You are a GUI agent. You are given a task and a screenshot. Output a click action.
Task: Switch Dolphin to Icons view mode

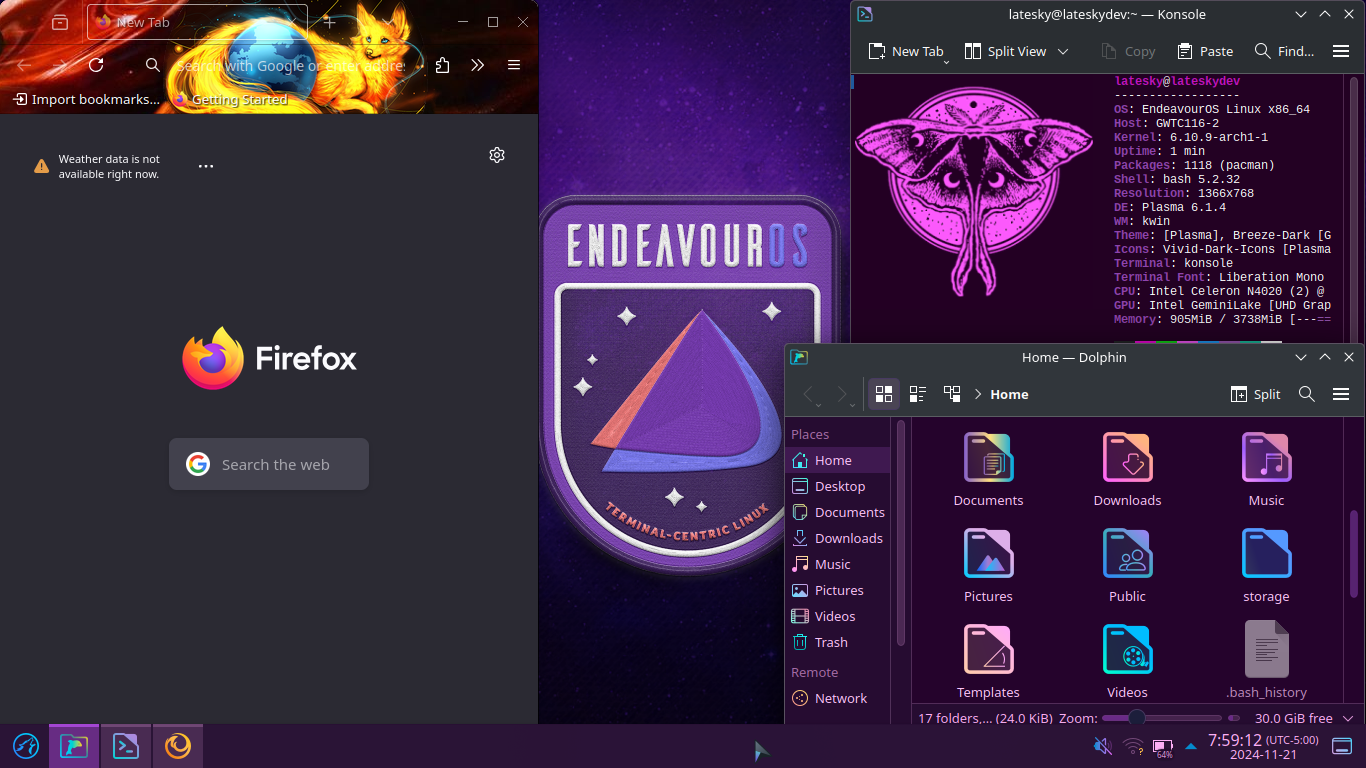pyautogui.click(x=883, y=394)
